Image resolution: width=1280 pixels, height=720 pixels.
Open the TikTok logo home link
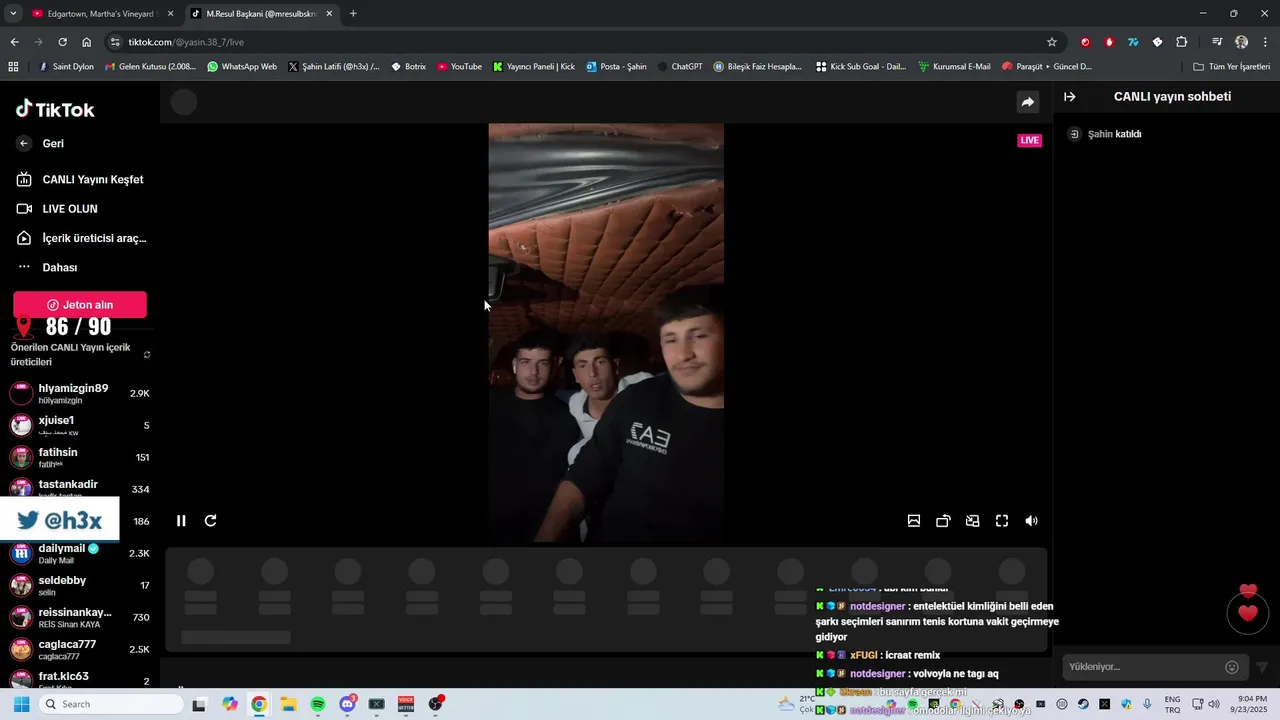pyautogui.click(x=56, y=109)
